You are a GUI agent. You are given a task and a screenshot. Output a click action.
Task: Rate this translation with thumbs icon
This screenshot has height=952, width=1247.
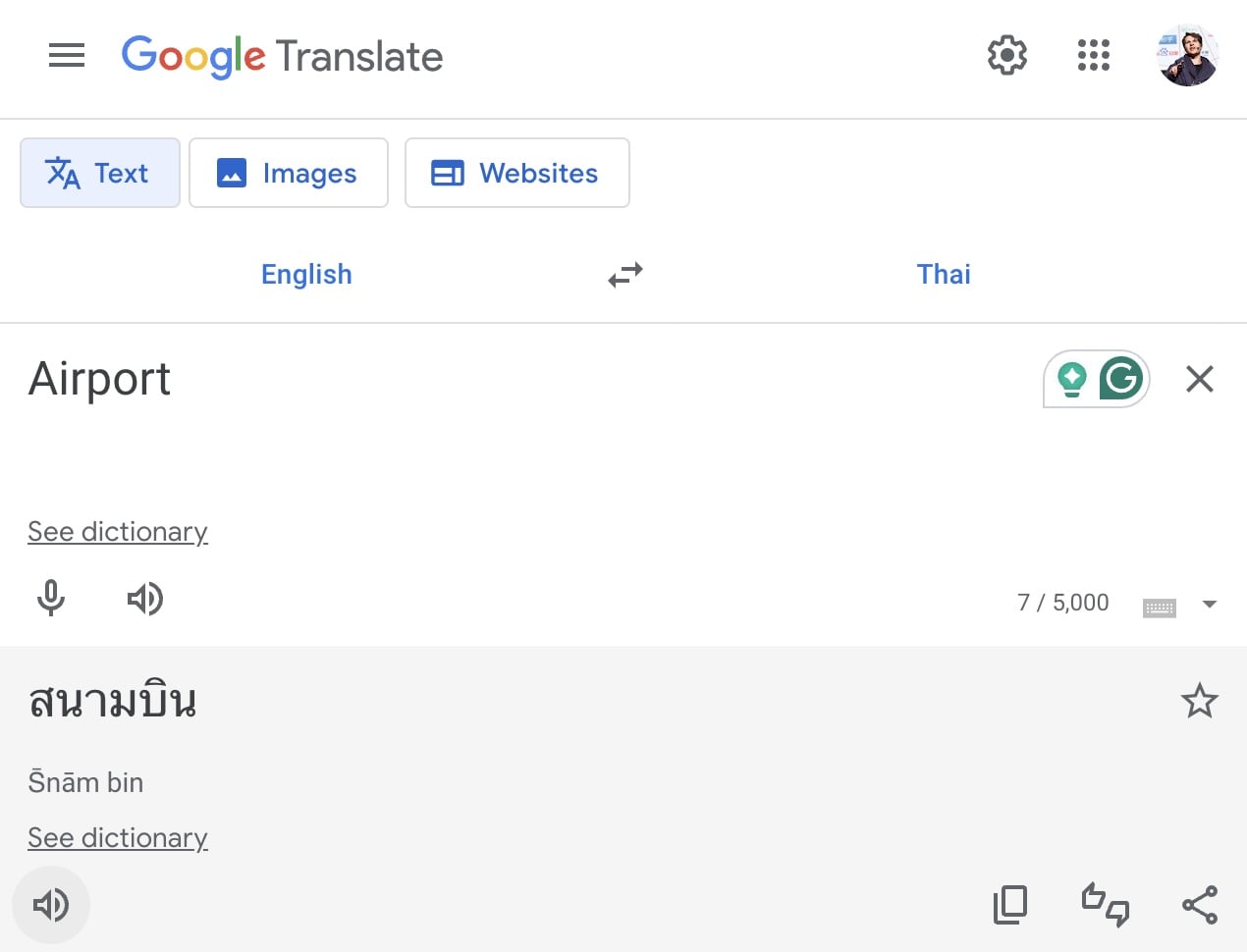pos(1105,905)
